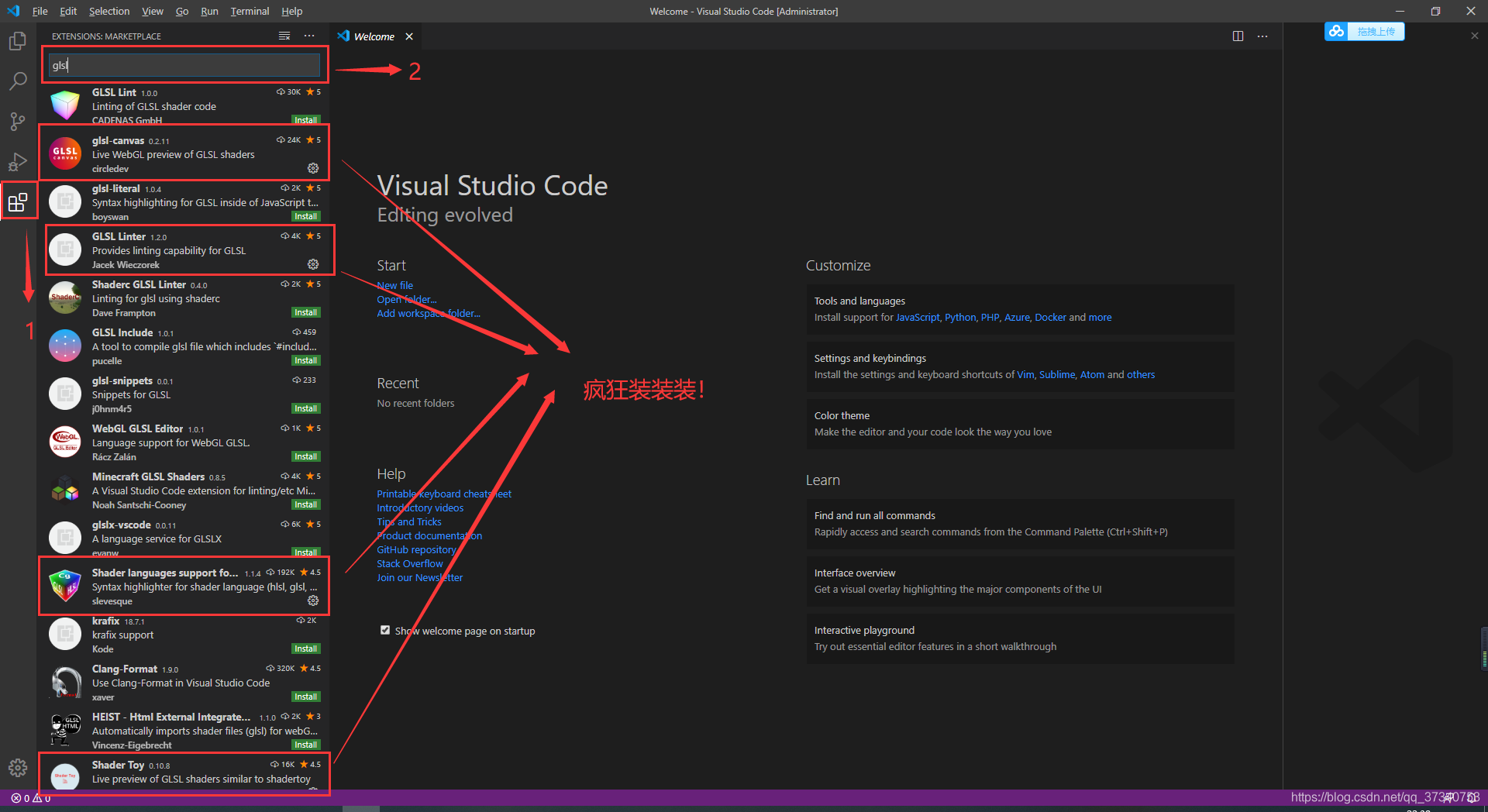The image size is (1488, 812).
Task: Open Extensions panel more actions menu
Action: [x=309, y=36]
